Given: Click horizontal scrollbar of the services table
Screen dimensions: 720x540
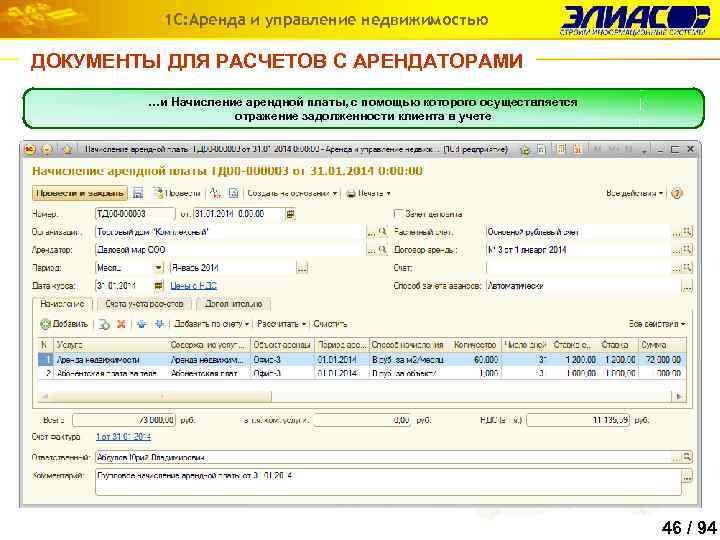Looking at the screenshot, I should click(156, 396).
